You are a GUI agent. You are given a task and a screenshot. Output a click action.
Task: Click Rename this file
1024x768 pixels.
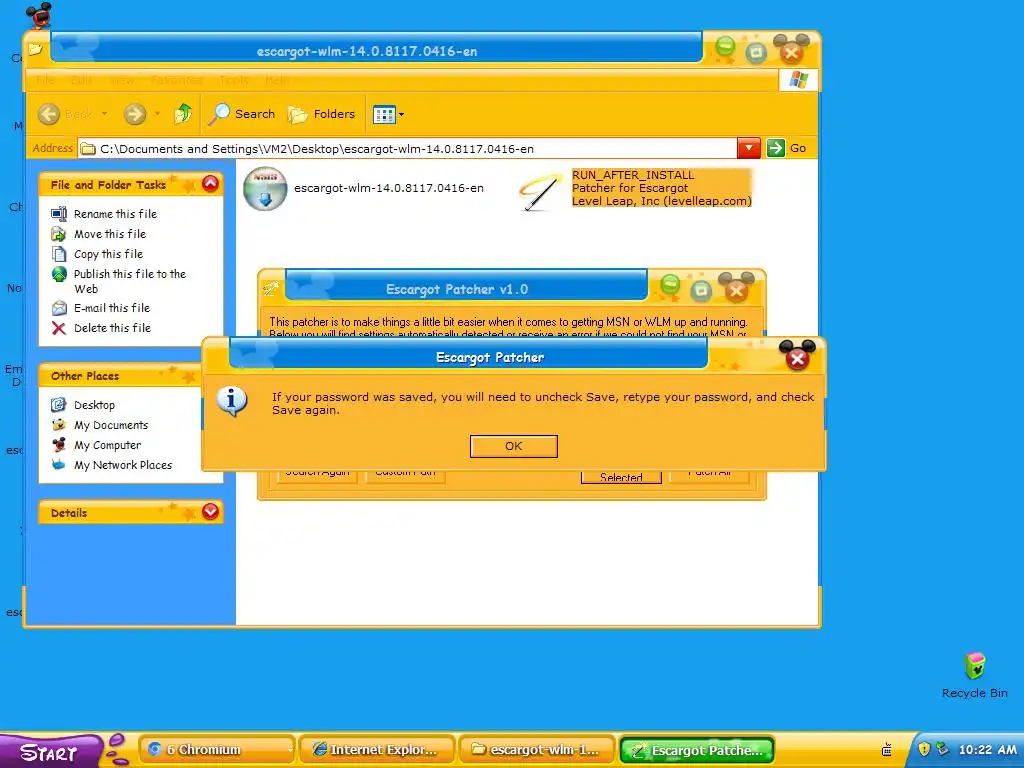tap(115, 214)
